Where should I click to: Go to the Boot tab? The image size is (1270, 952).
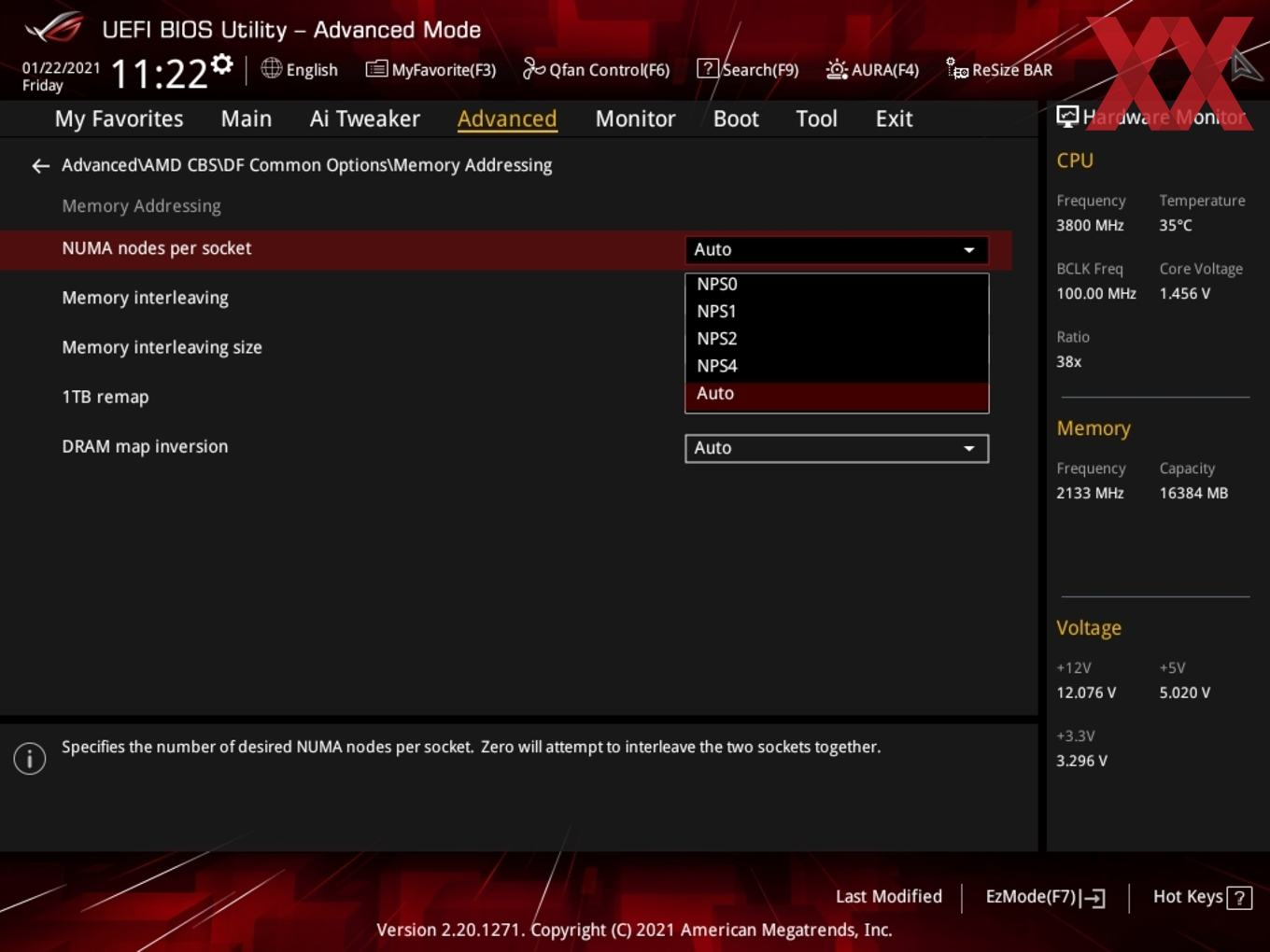click(736, 119)
